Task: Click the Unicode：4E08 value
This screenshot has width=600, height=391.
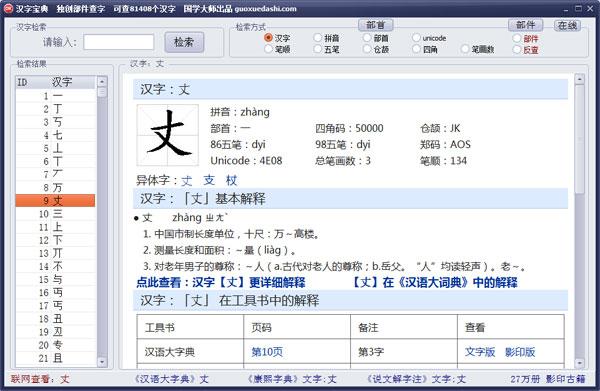Action: (246, 160)
